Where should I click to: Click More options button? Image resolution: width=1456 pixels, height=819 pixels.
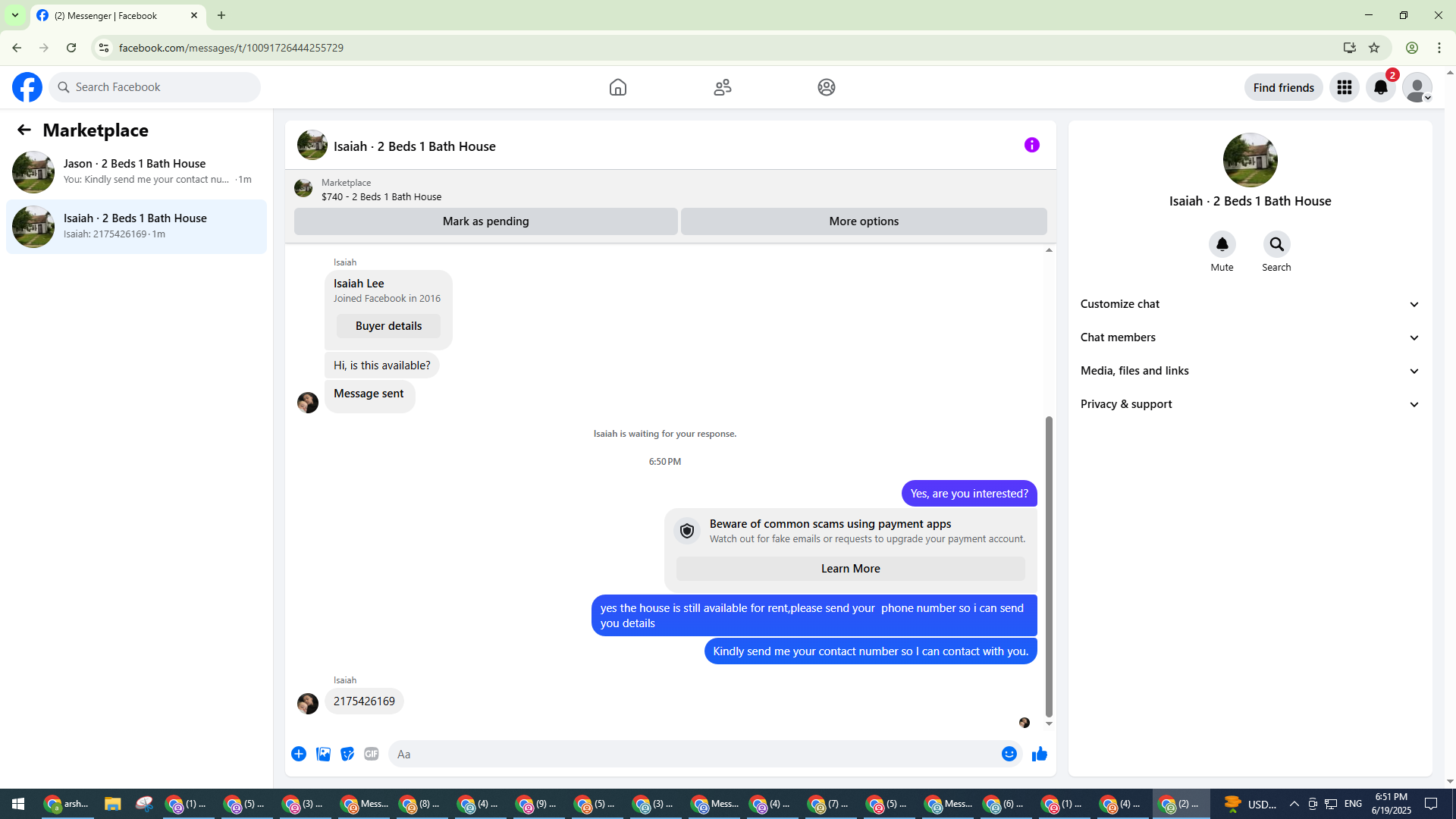pos(864,221)
